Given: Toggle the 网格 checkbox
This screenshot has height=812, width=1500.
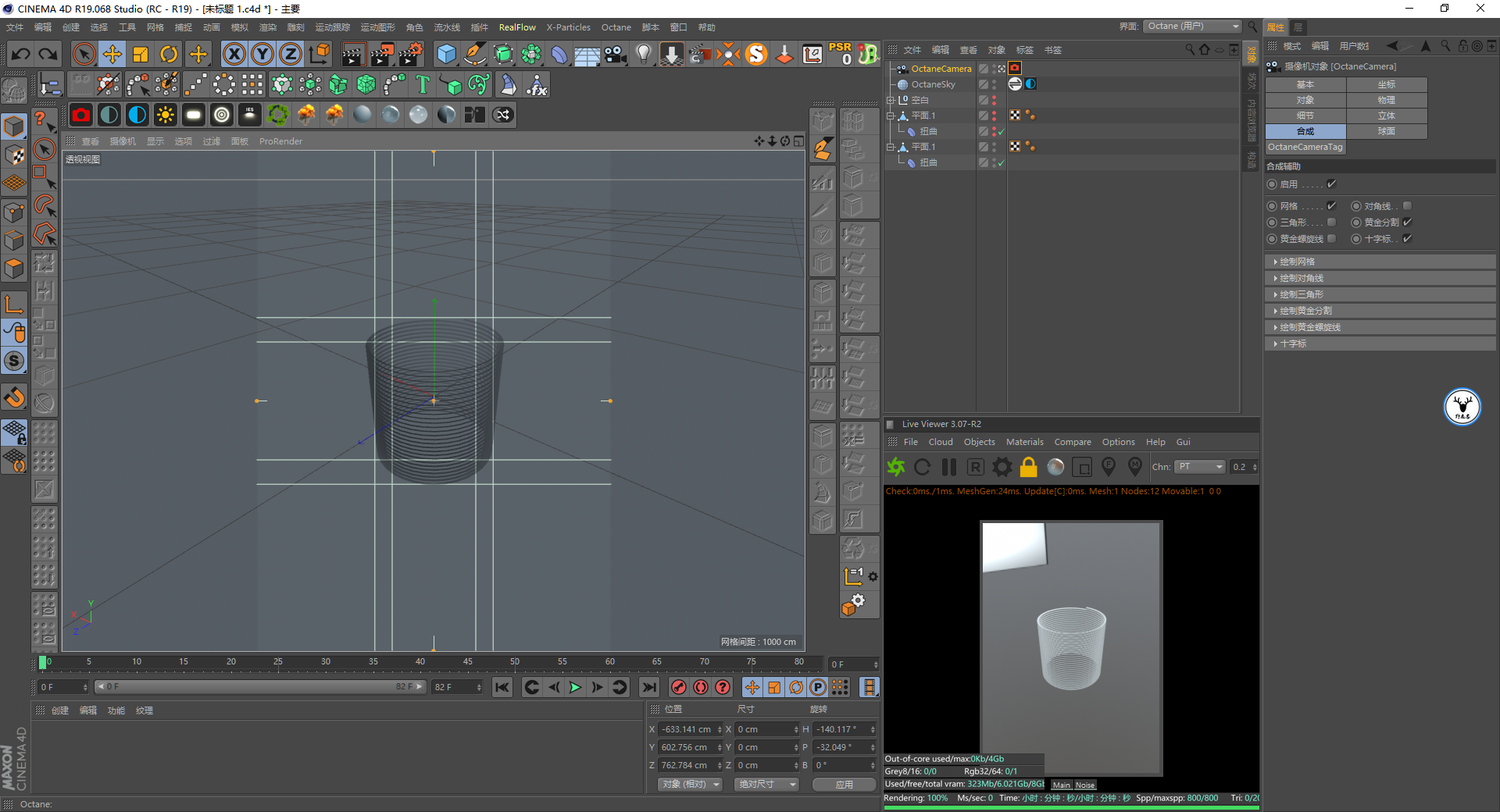Looking at the screenshot, I should point(1331,206).
